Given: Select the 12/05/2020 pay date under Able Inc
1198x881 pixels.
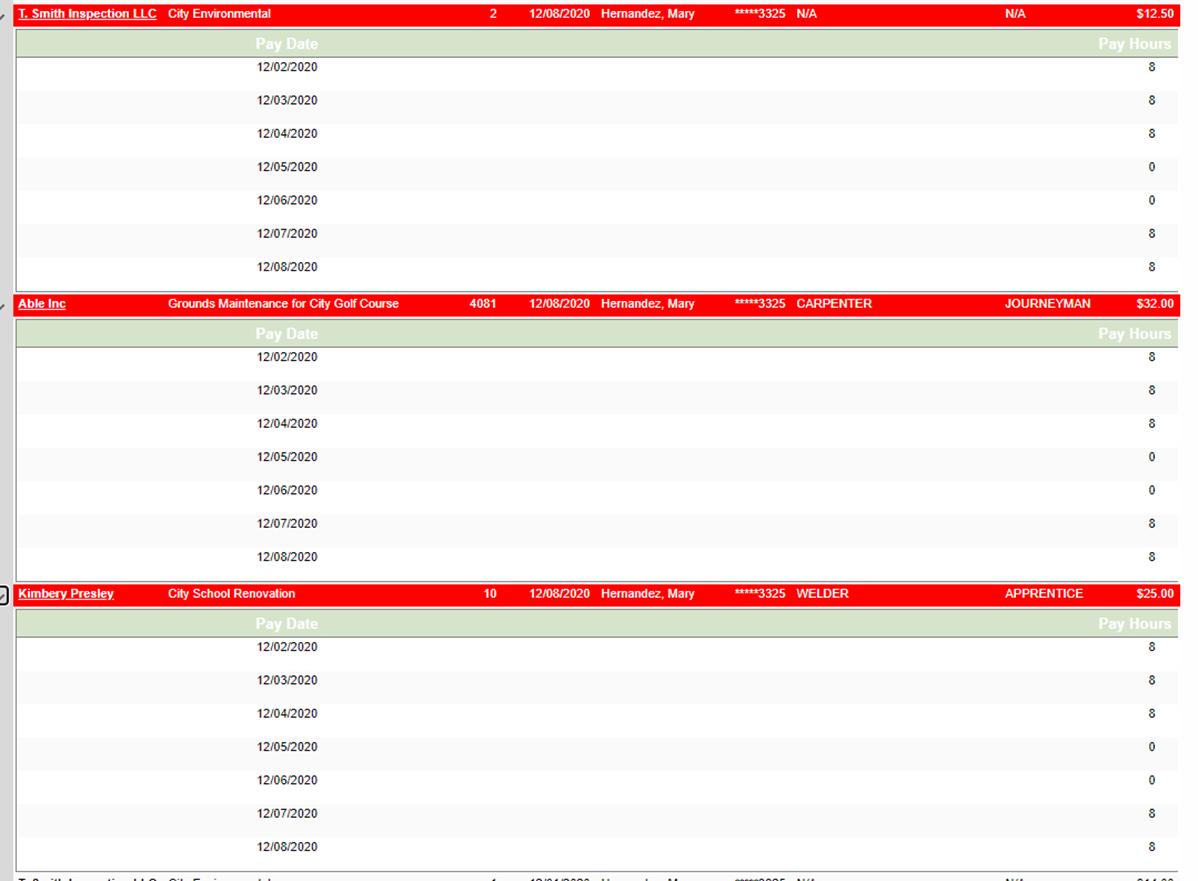Looking at the screenshot, I should (x=287, y=457).
